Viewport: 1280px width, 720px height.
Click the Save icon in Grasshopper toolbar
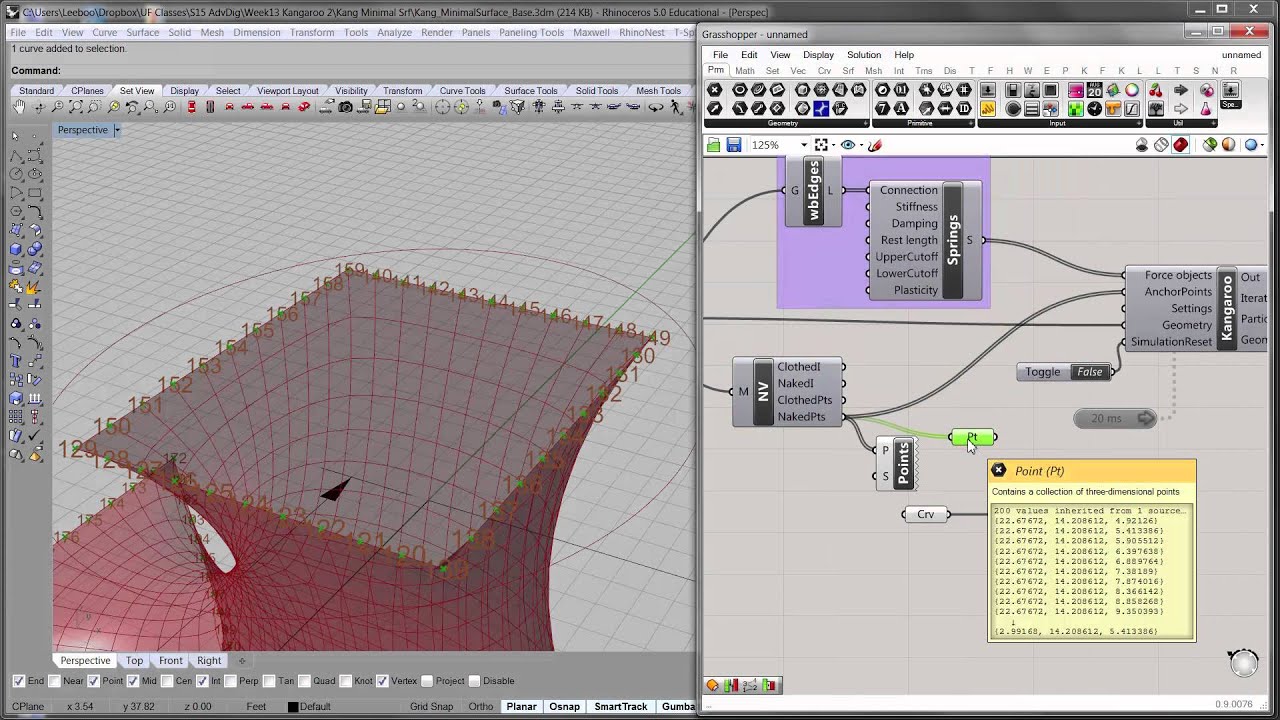[734, 145]
